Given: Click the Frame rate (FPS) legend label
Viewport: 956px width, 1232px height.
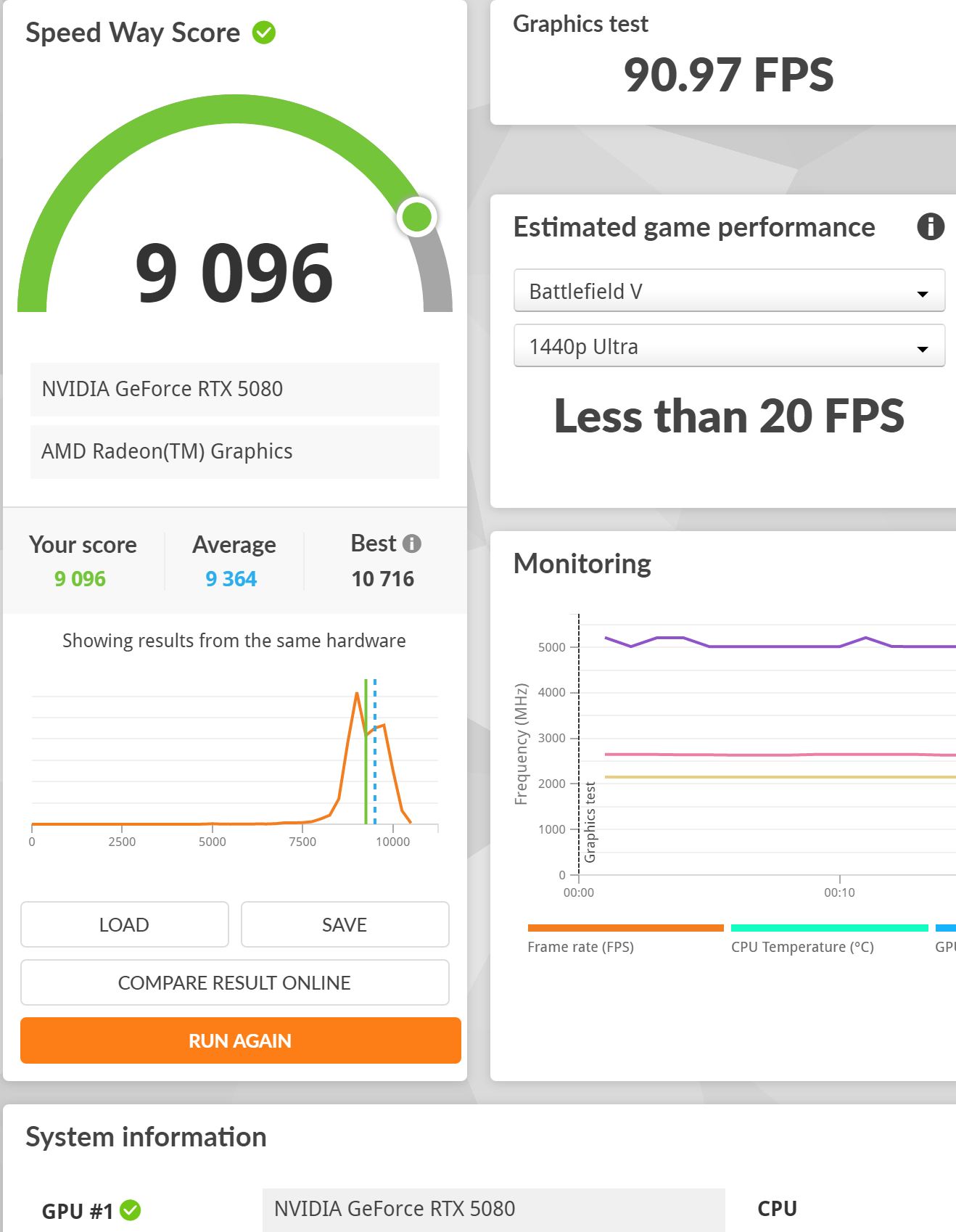Looking at the screenshot, I should coord(580,947).
